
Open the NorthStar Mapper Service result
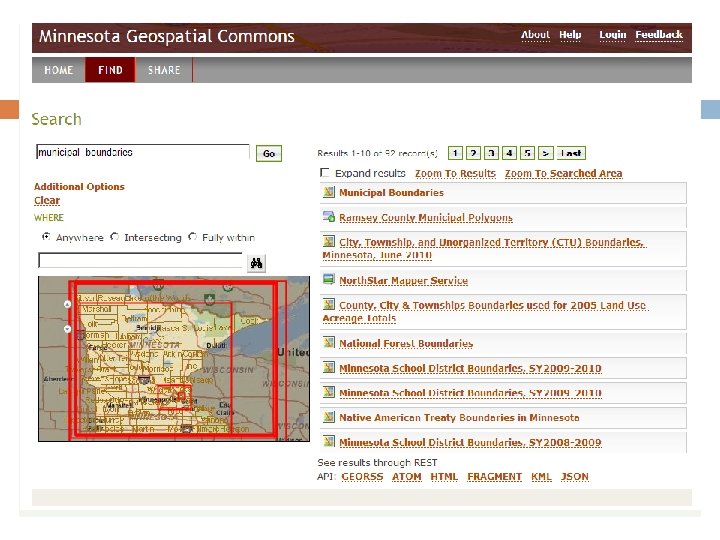pos(403,281)
